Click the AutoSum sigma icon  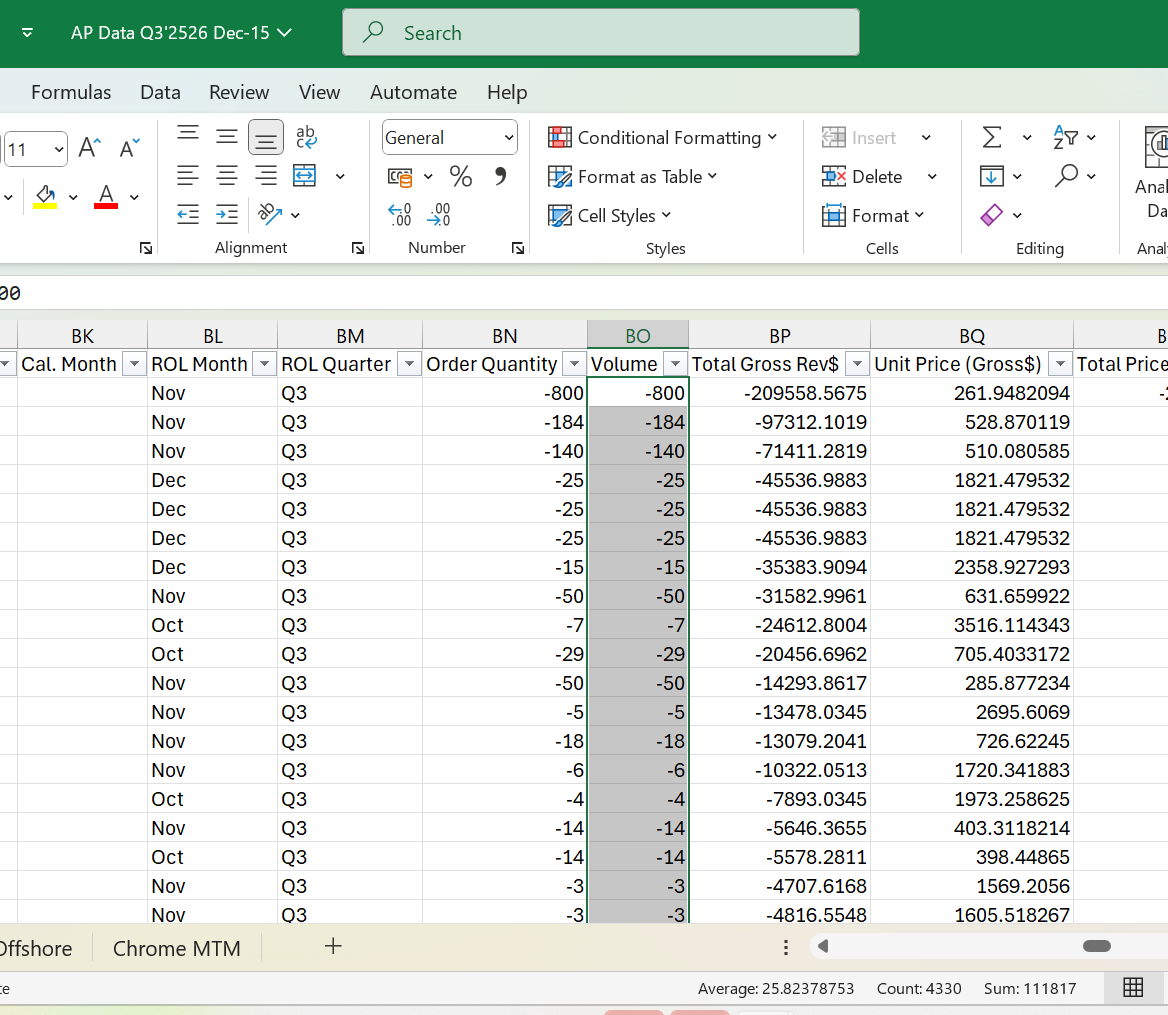992,137
